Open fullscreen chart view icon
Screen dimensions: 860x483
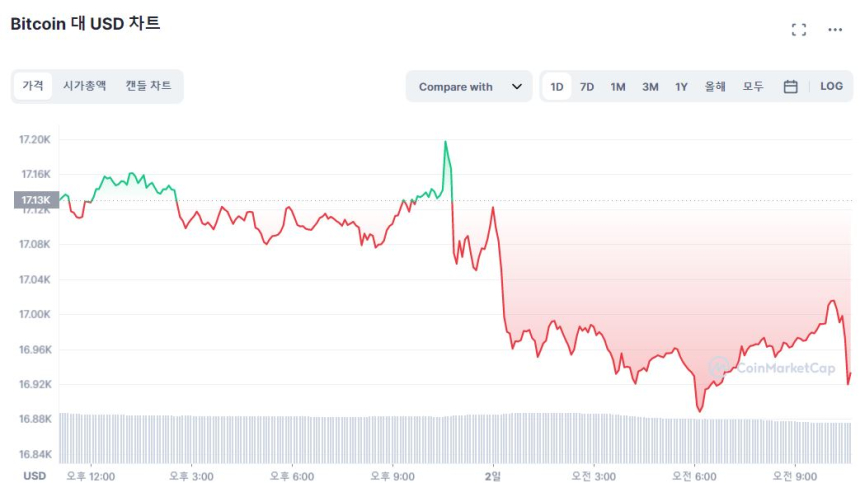pos(798,30)
